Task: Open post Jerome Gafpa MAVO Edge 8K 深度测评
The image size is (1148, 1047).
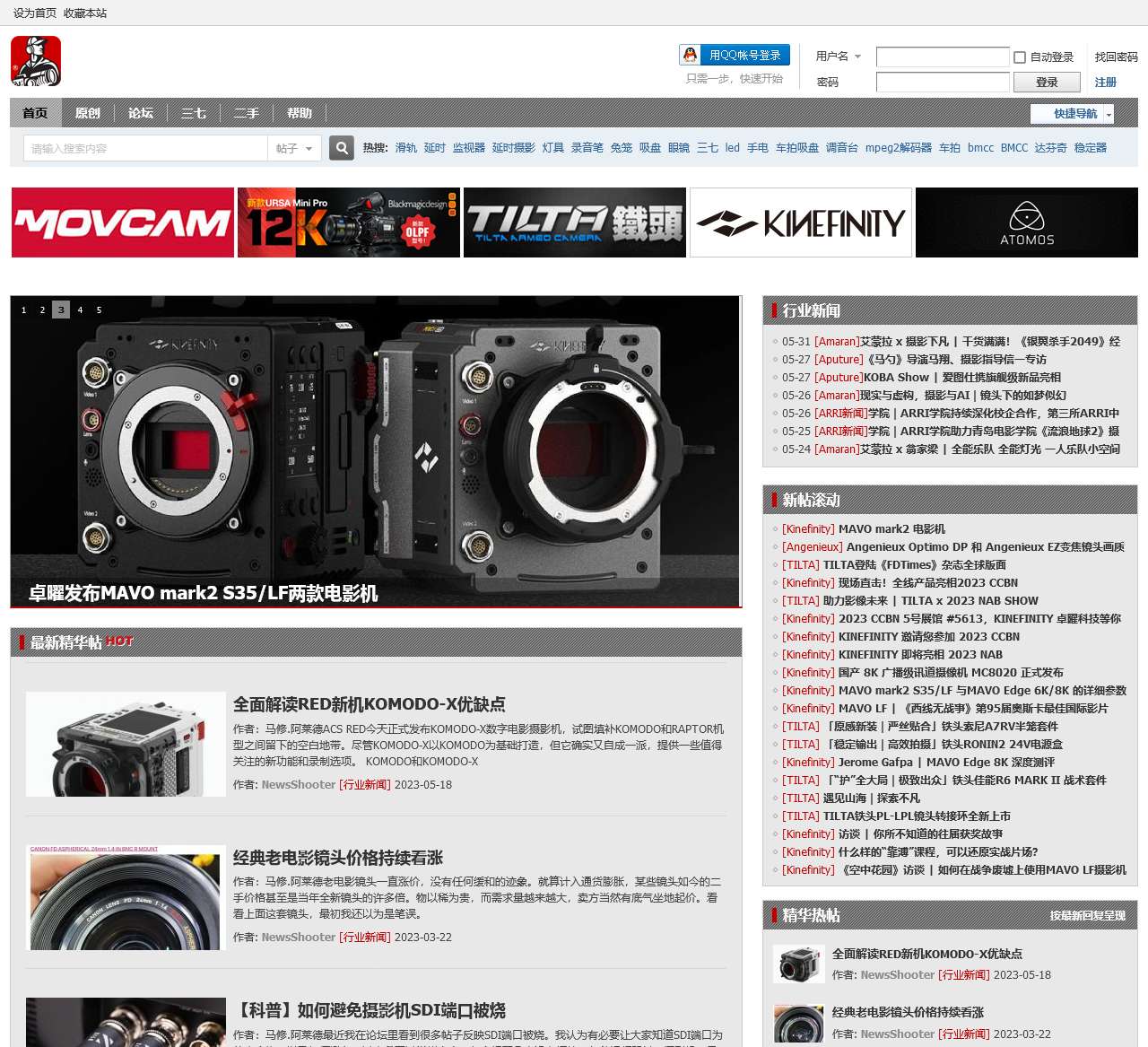Action: (x=946, y=763)
